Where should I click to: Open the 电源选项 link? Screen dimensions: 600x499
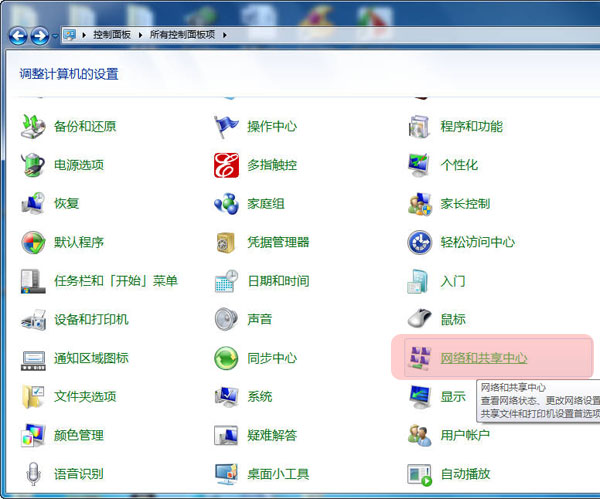point(79,165)
